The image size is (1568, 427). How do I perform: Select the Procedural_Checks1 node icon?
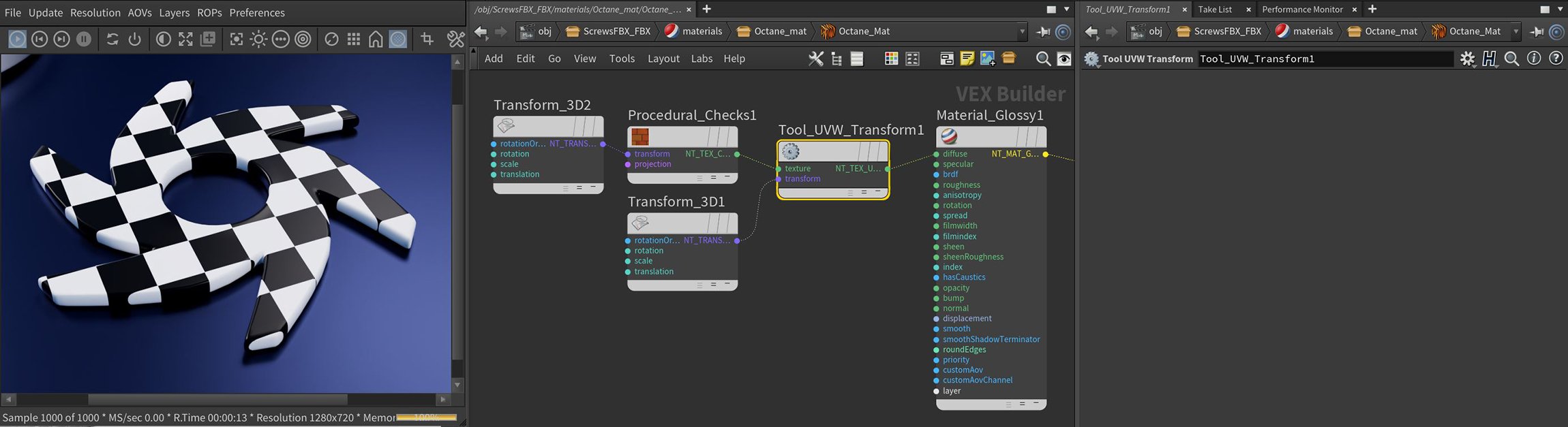point(639,137)
